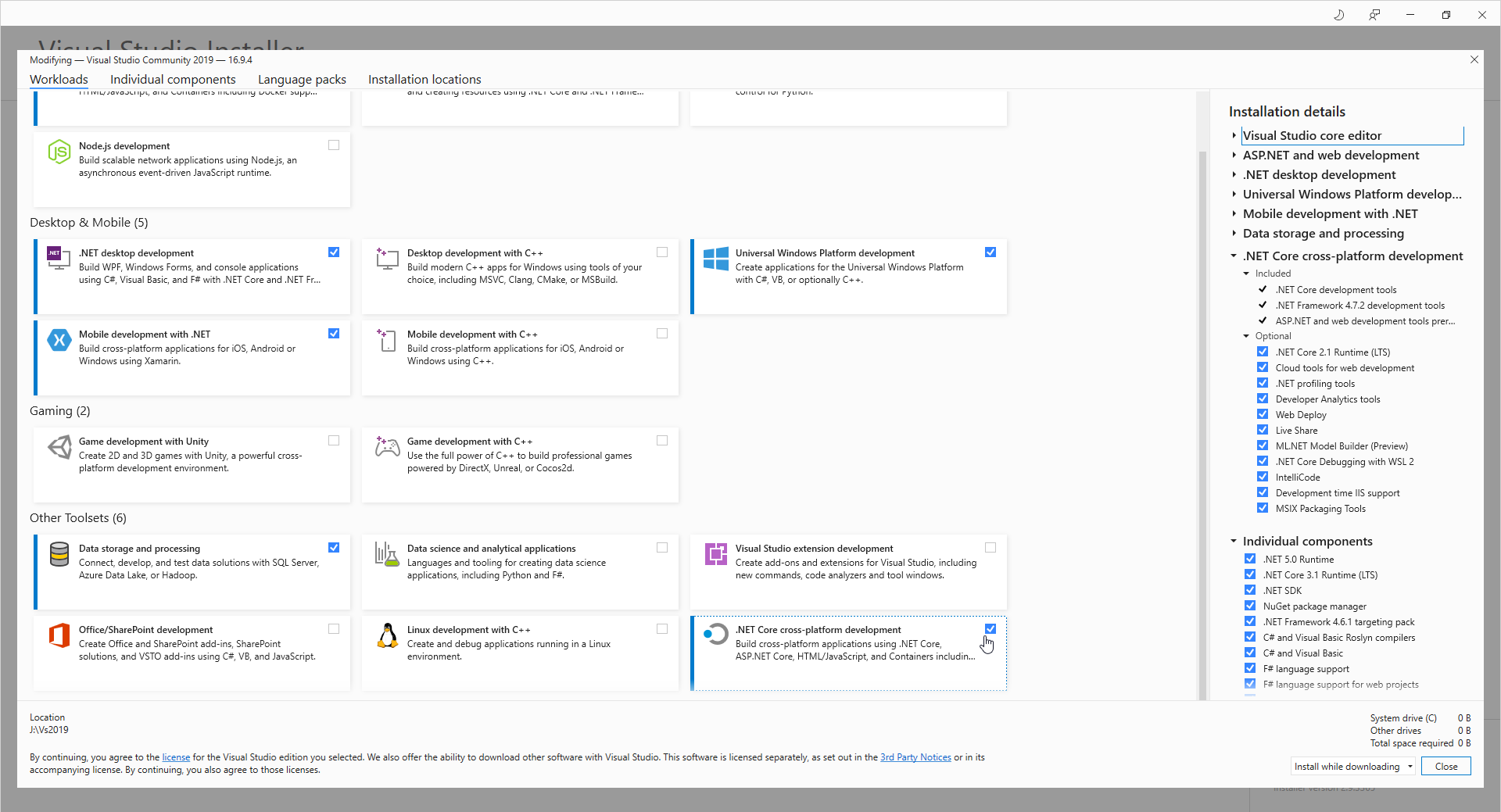This screenshot has width=1501, height=812.
Task: Click the Visual Studio extension development icon
Action: point(716,554)
